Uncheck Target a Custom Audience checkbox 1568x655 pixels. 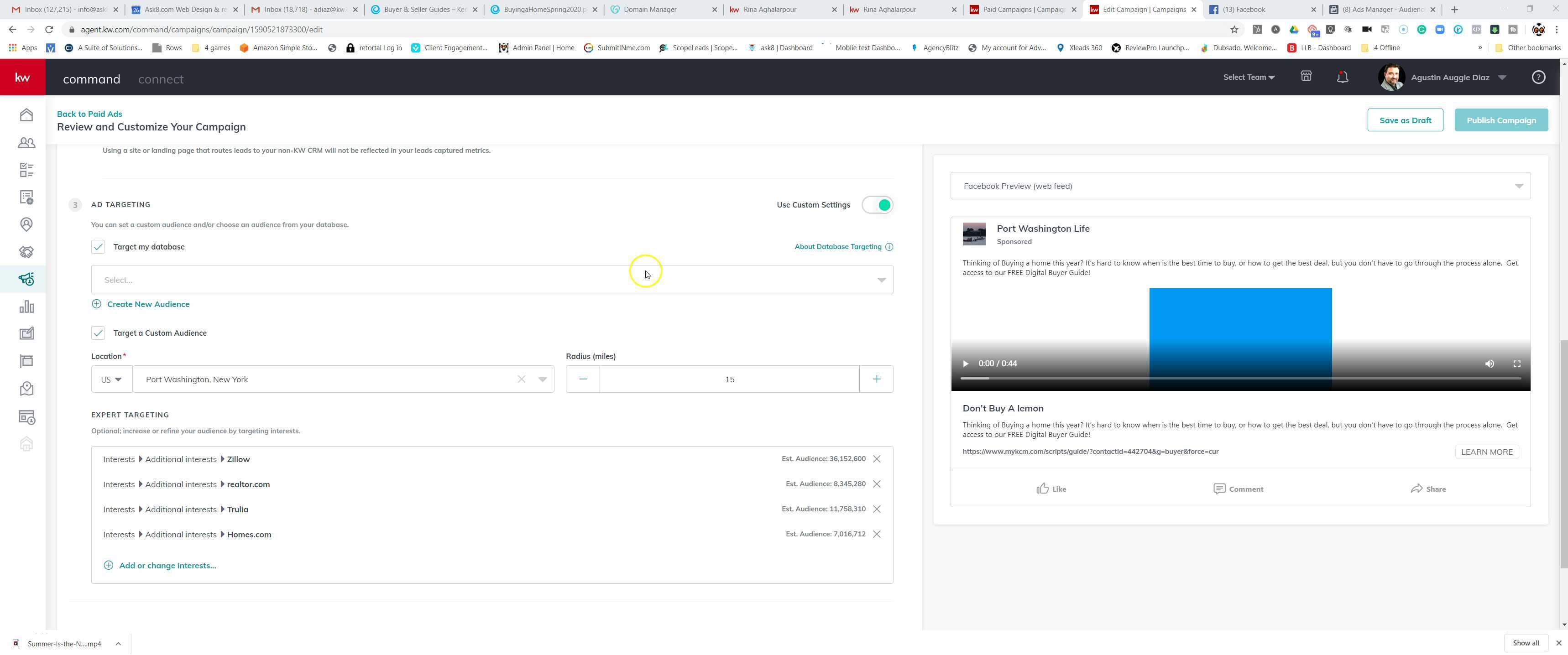98,333
